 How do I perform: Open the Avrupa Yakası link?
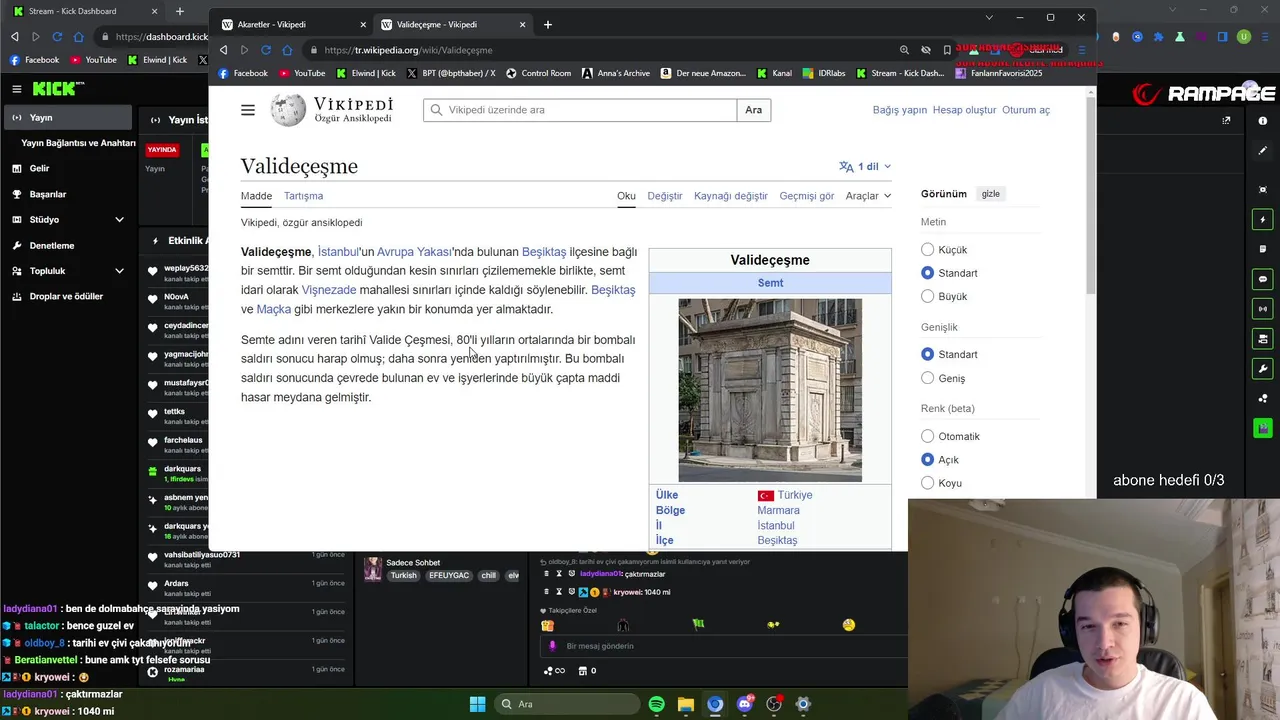(414, 252)
